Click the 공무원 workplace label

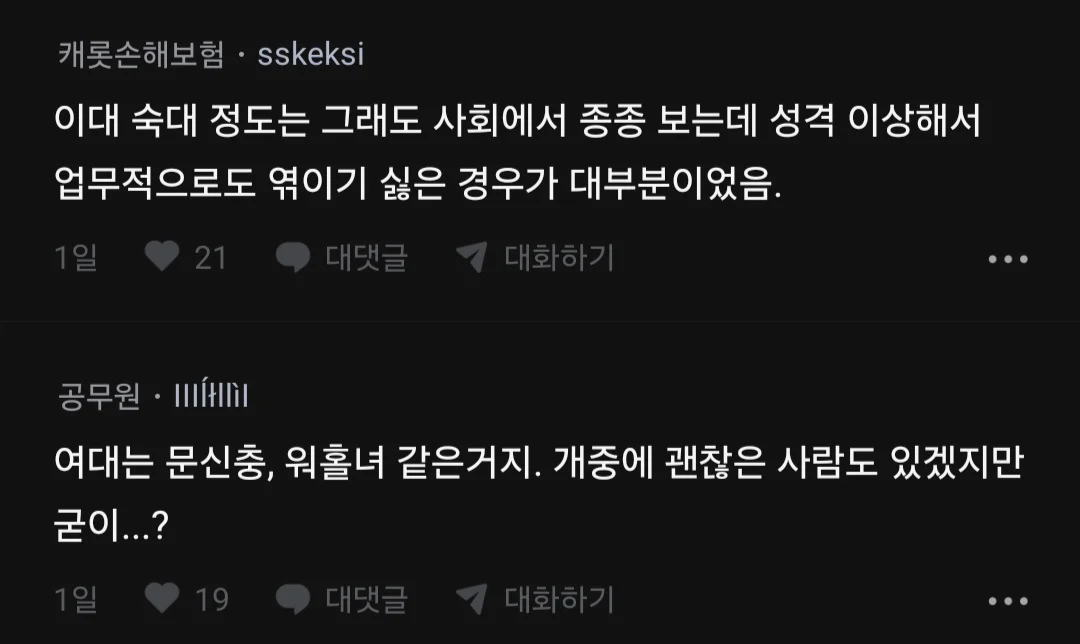coord(100,398)
